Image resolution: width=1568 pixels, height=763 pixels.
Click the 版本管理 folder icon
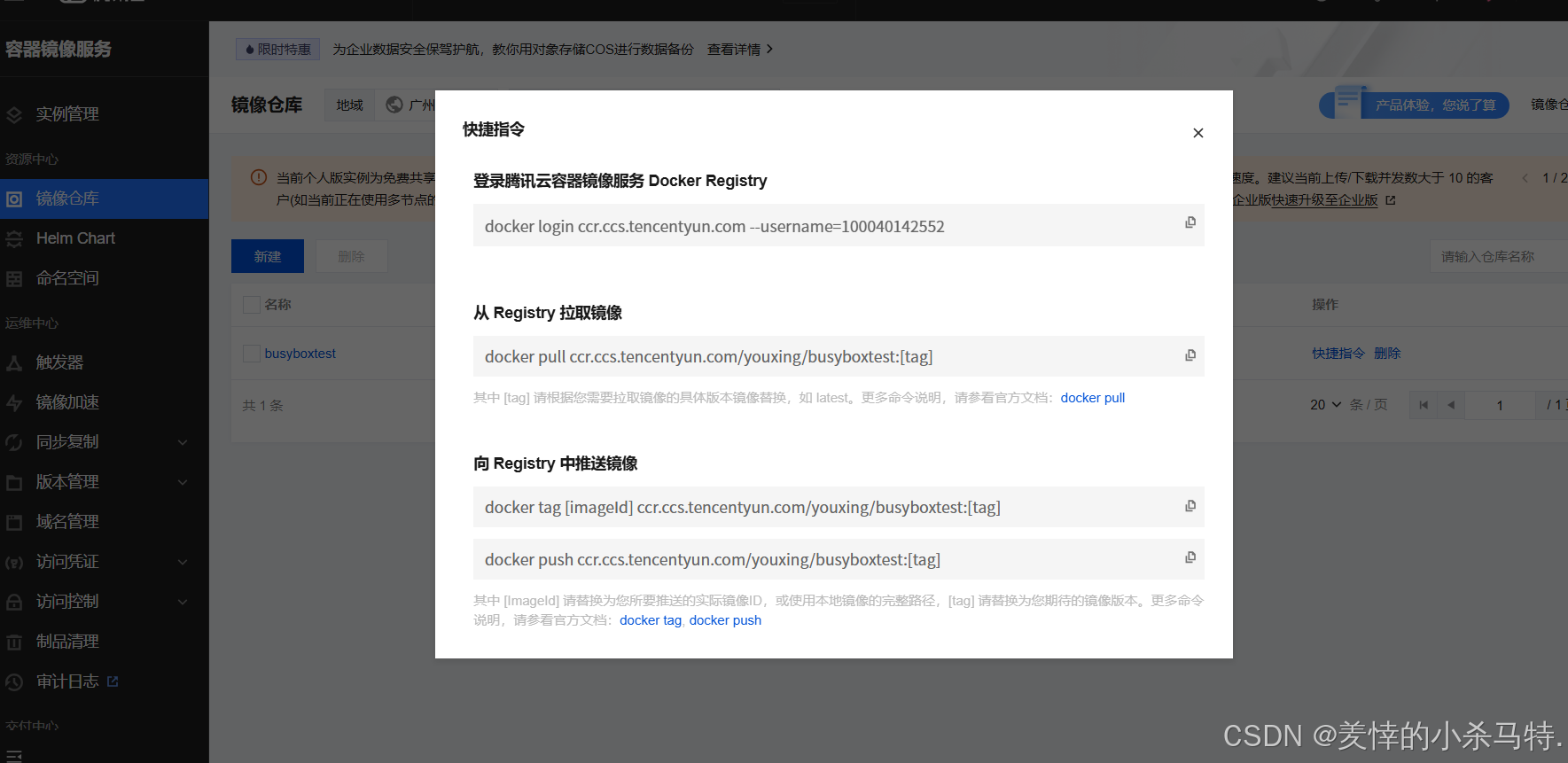[x=14, y=483]
